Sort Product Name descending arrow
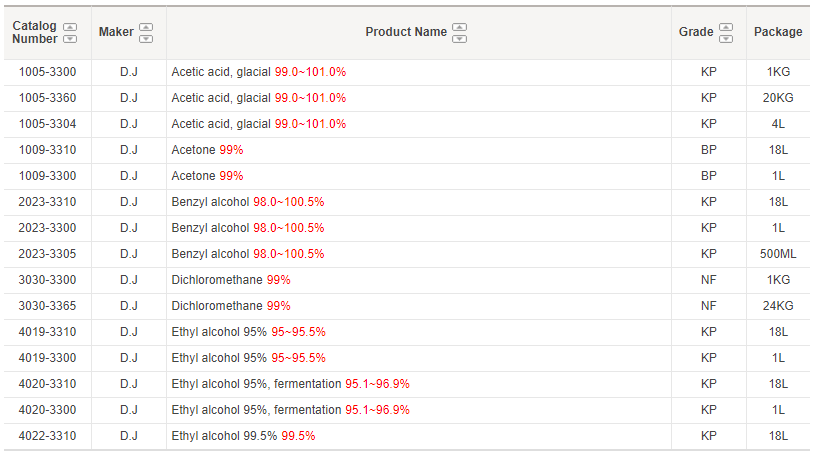Image resolution: width=815 pixels, height=455 pixels. click(x=459, y=39)
